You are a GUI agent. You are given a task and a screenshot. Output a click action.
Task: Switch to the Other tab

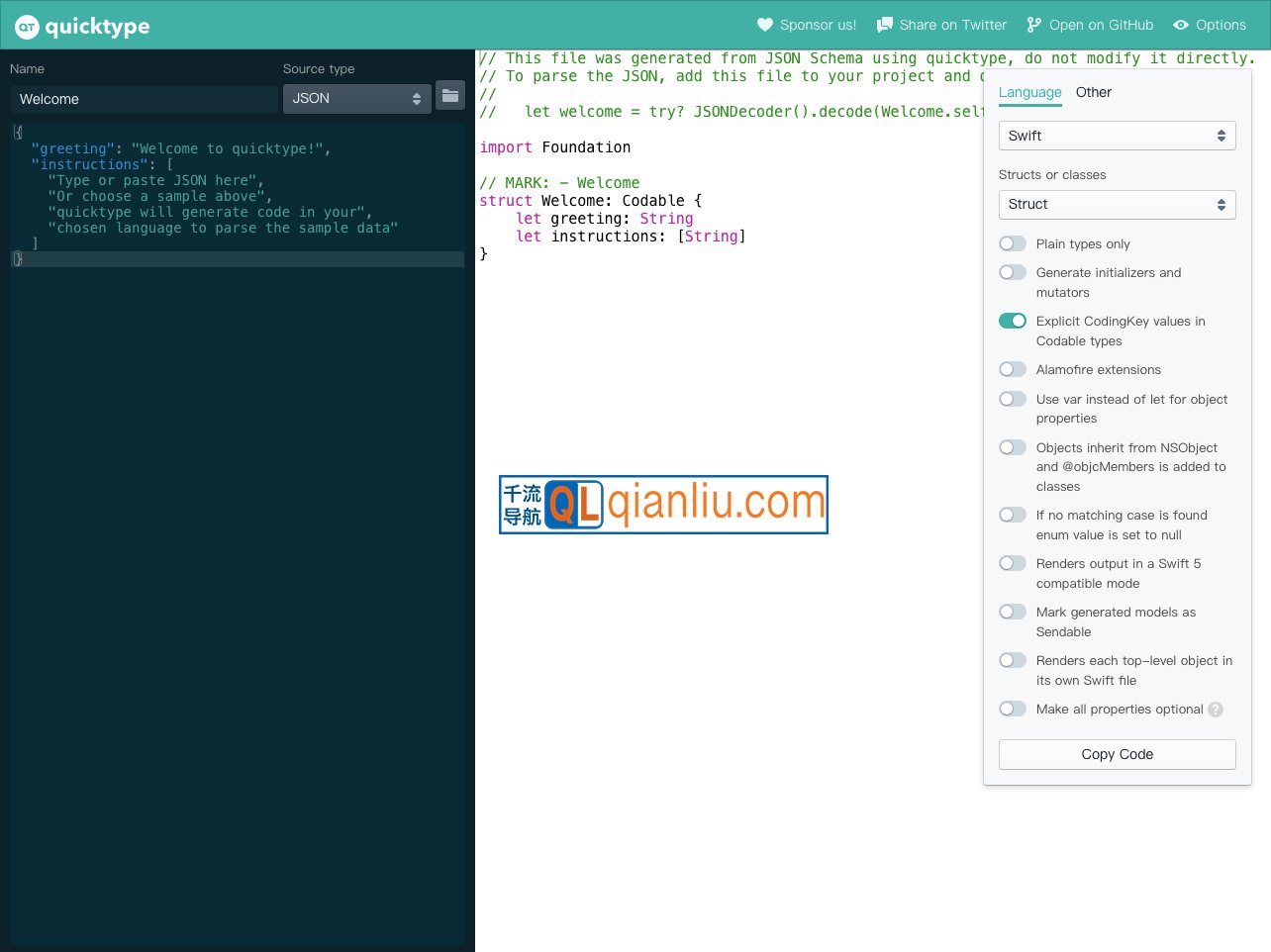pos(1094,92)
